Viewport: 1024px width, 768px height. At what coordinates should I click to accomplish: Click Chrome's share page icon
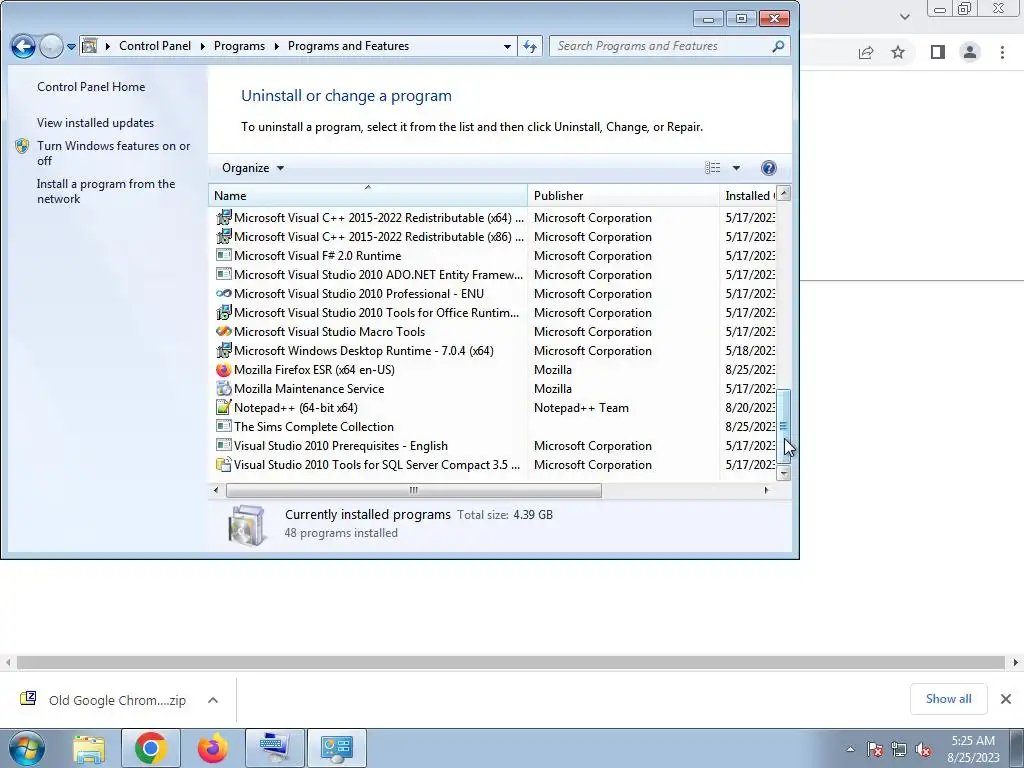click(866, 52)
